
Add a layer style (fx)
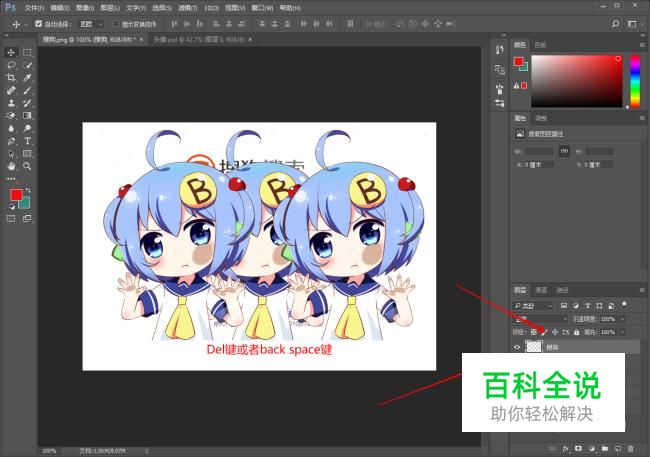click(566, 449)
